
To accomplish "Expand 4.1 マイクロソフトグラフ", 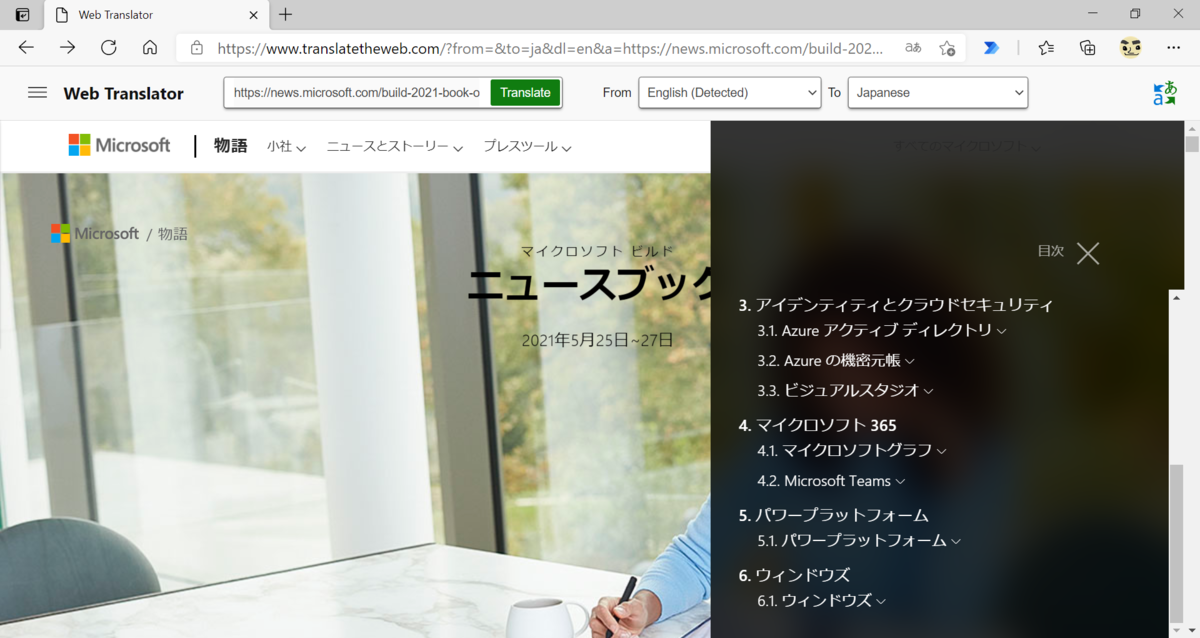I will point(852,450).
